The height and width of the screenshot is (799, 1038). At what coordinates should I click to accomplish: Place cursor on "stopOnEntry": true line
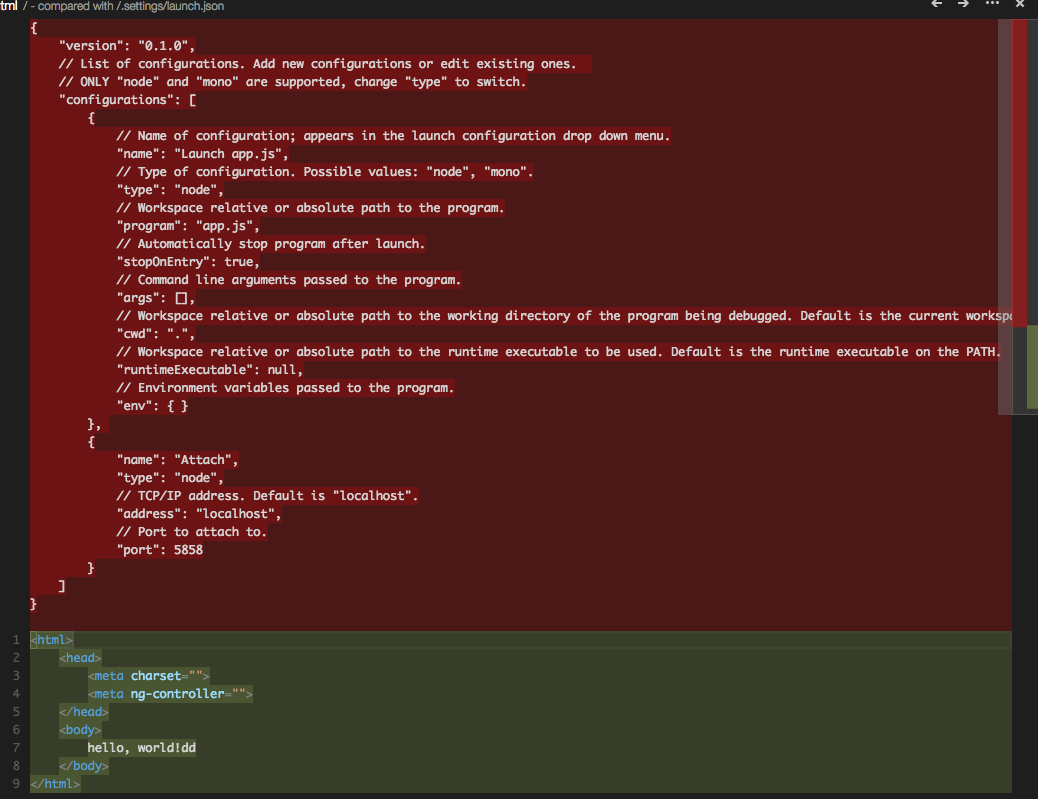click(188, 262)
